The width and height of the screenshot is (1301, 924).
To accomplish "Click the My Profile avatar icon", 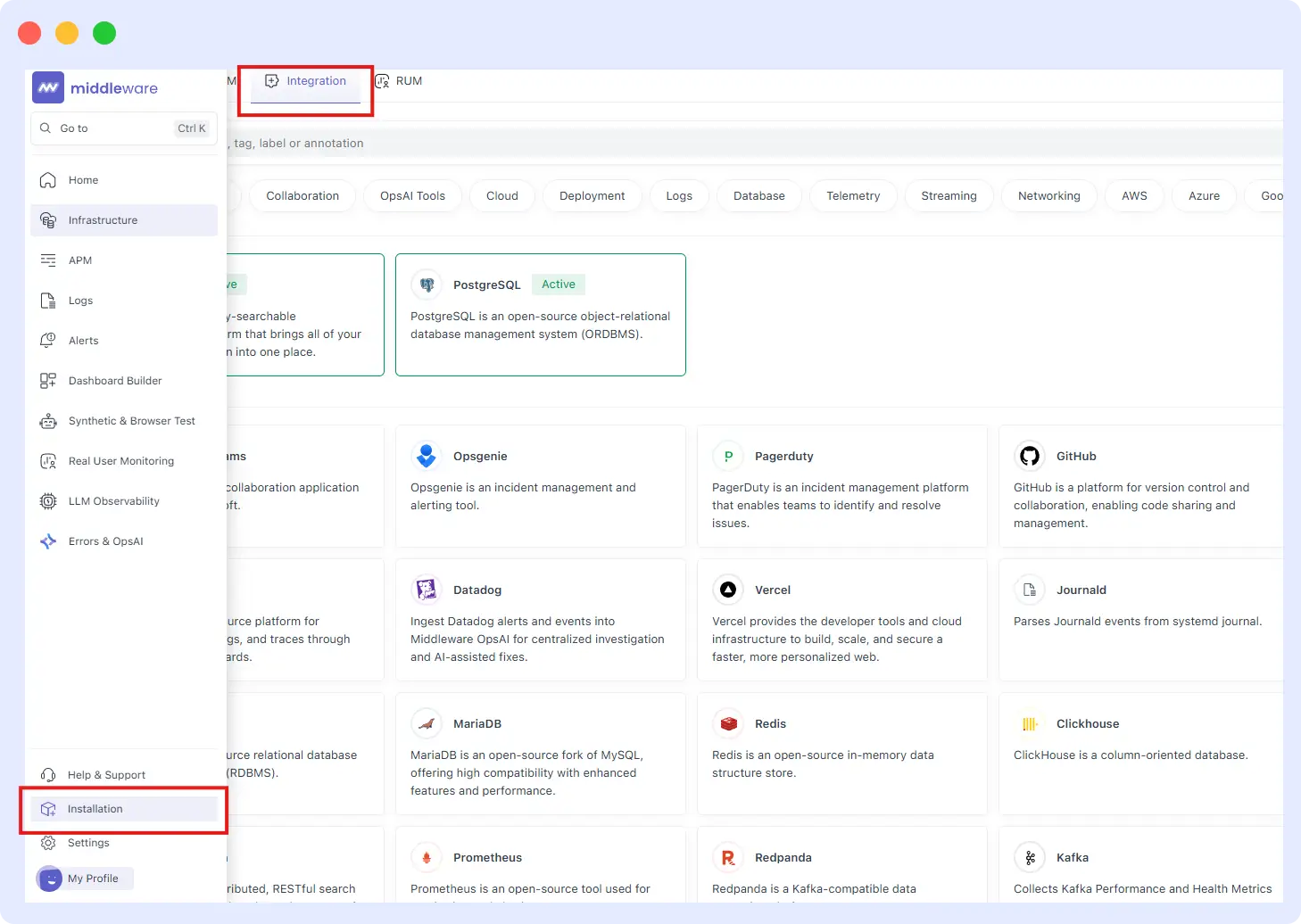I will [x=49, y=879].
